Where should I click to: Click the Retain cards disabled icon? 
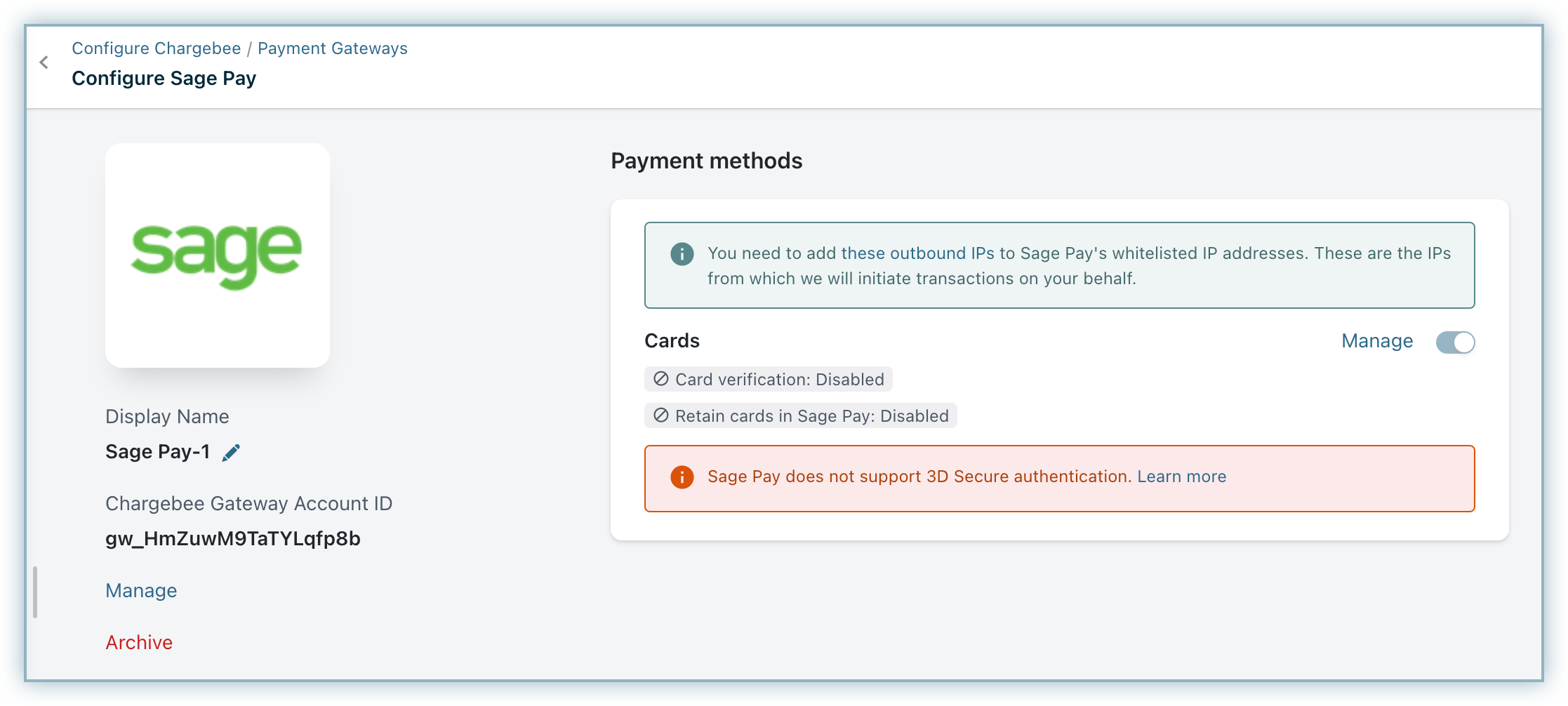tap(661, 415)
